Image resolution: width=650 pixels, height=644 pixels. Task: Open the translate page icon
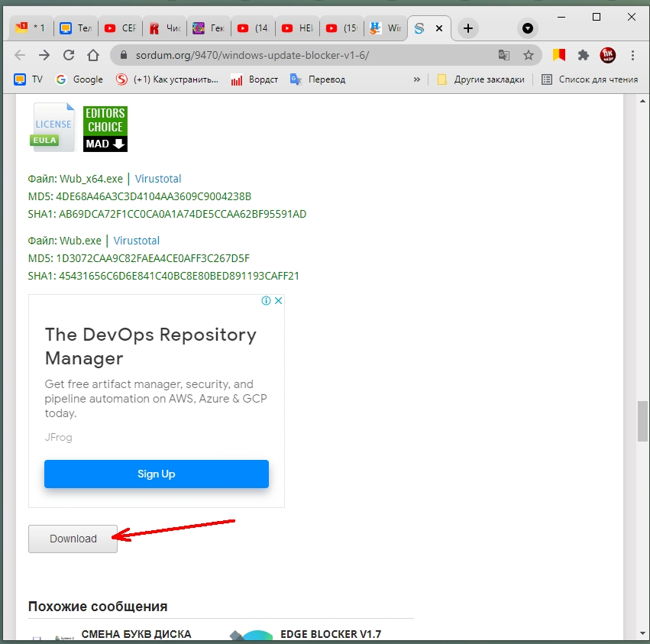click(504, 55)
